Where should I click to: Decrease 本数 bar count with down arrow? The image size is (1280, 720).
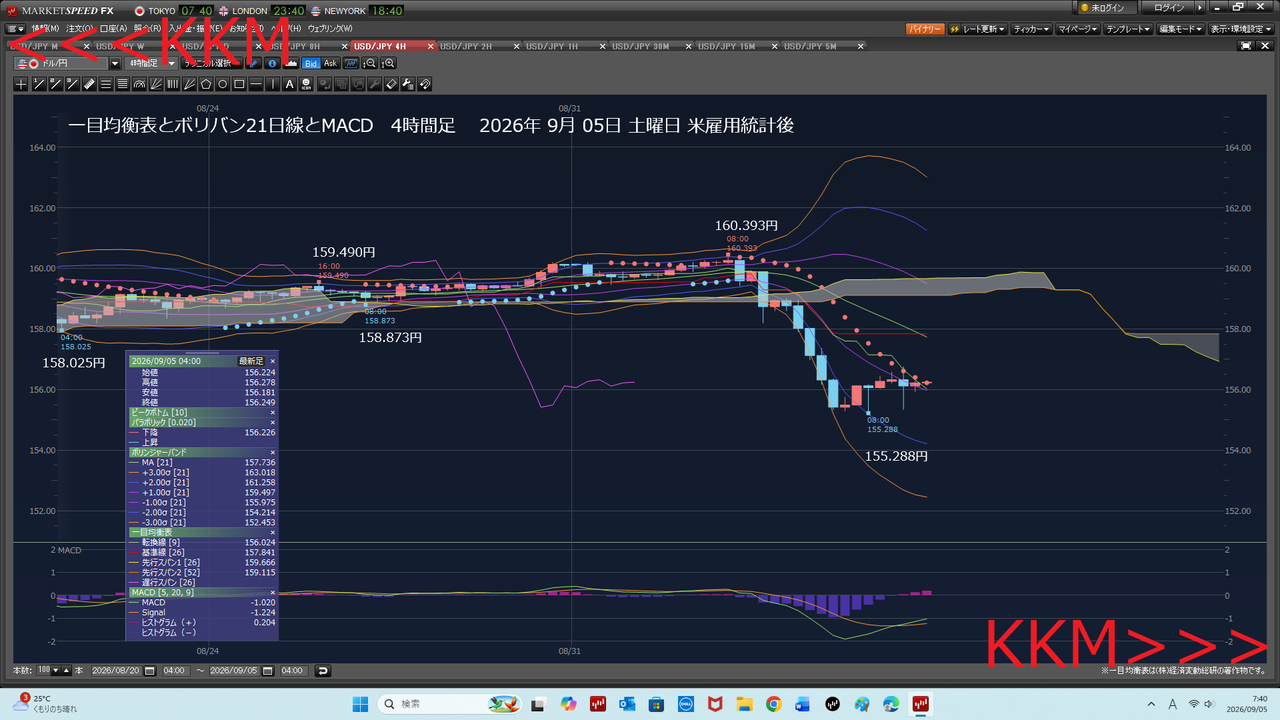(55, 670)
